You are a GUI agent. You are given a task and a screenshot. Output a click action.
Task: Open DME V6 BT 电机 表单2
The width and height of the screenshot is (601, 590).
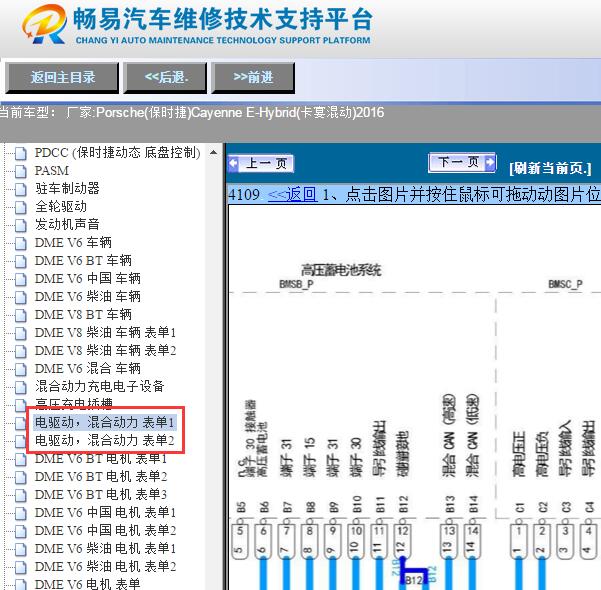[101, 477]
